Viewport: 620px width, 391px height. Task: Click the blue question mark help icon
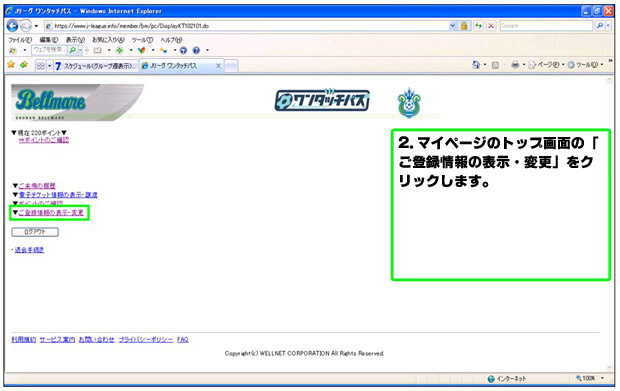point(196,50)
